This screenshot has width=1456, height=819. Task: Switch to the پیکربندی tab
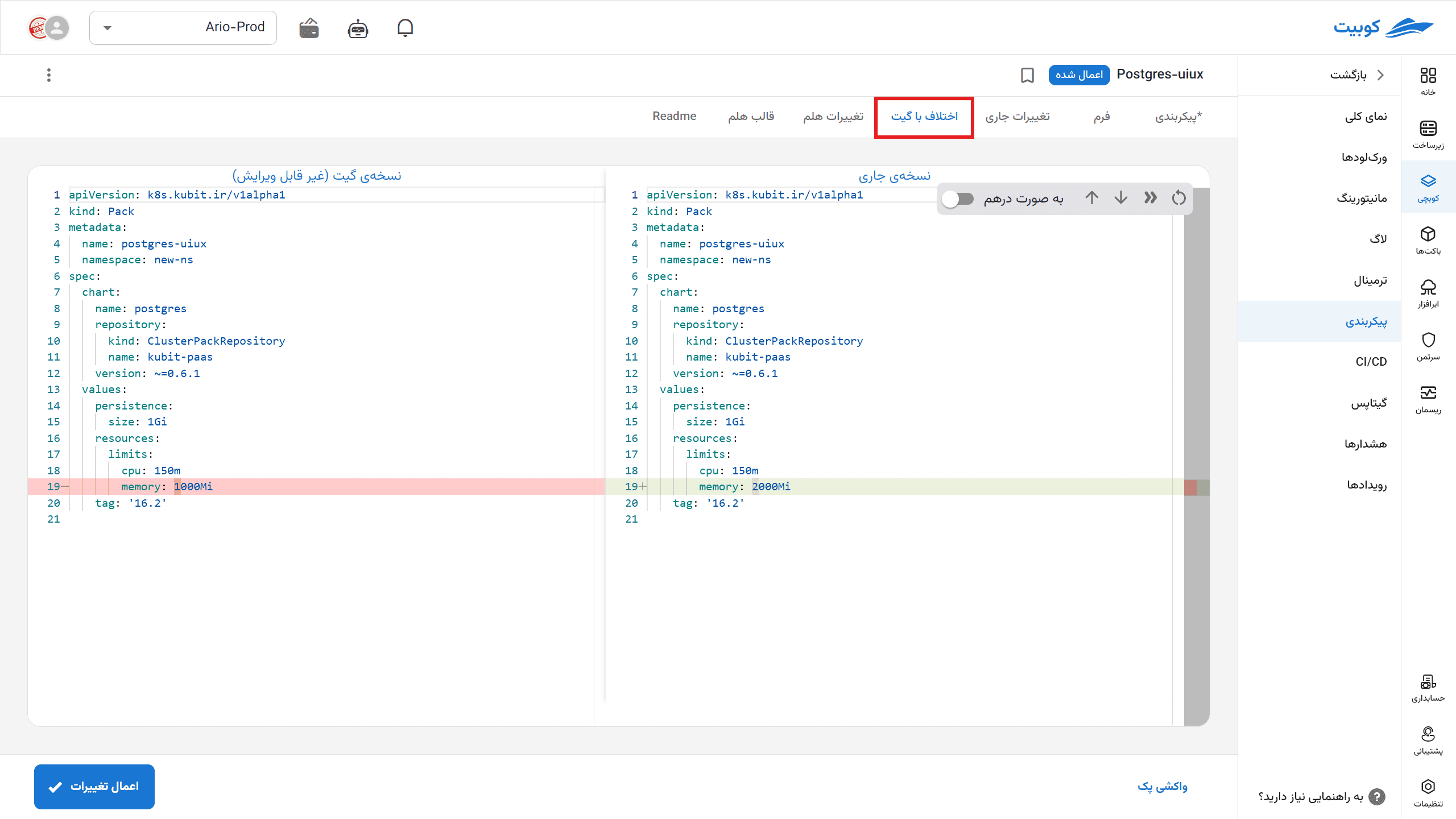1178,116
